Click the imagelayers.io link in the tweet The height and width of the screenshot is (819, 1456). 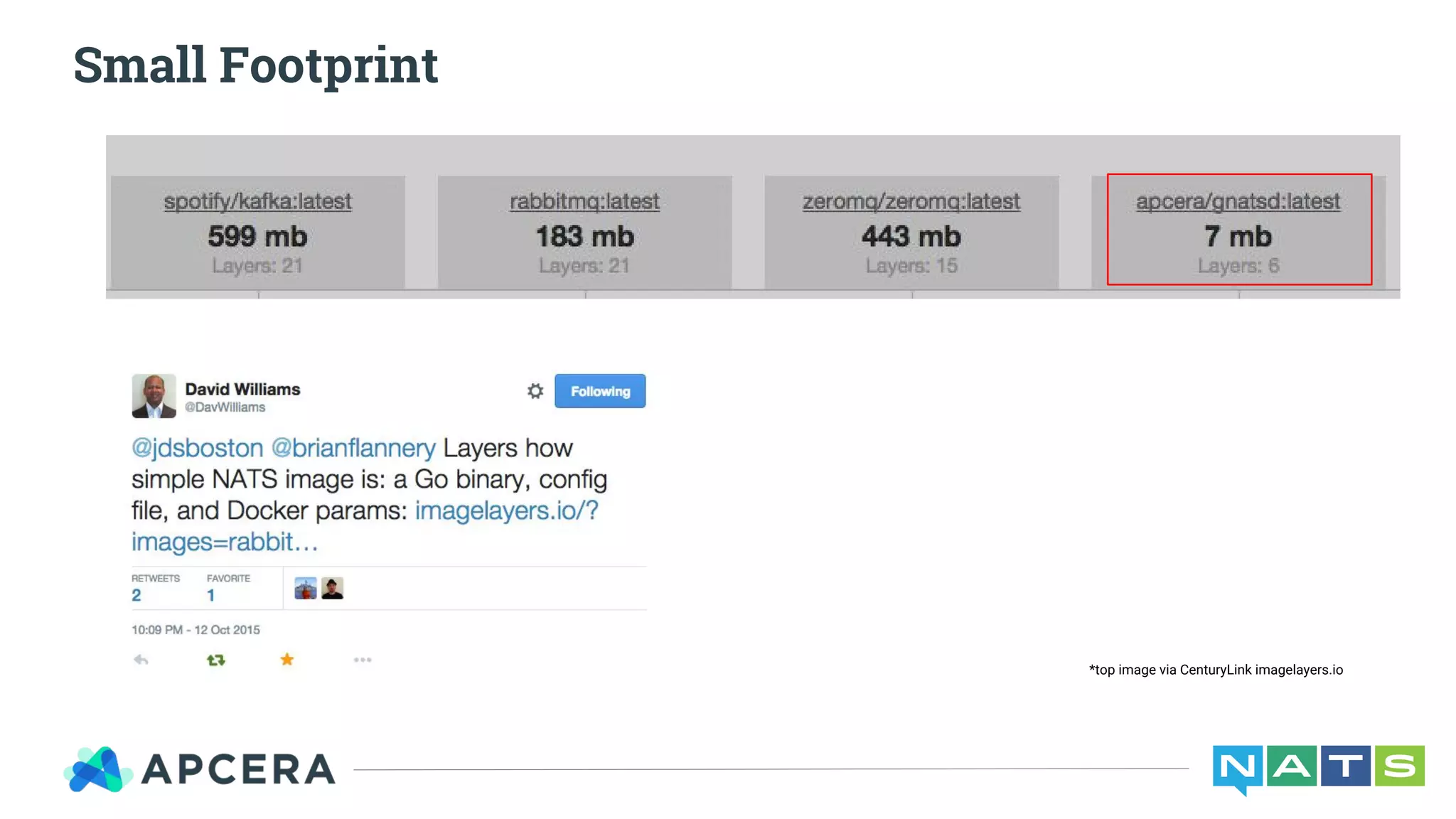(506, 510)
